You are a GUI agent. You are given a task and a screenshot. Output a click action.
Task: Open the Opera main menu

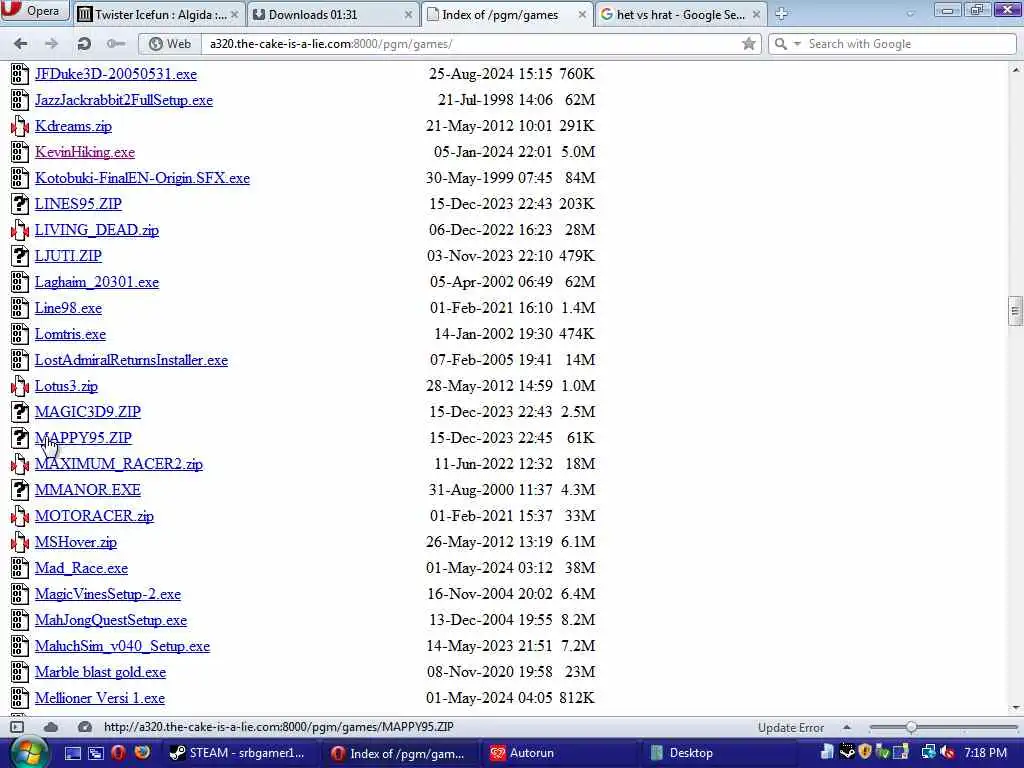[33, 10]
